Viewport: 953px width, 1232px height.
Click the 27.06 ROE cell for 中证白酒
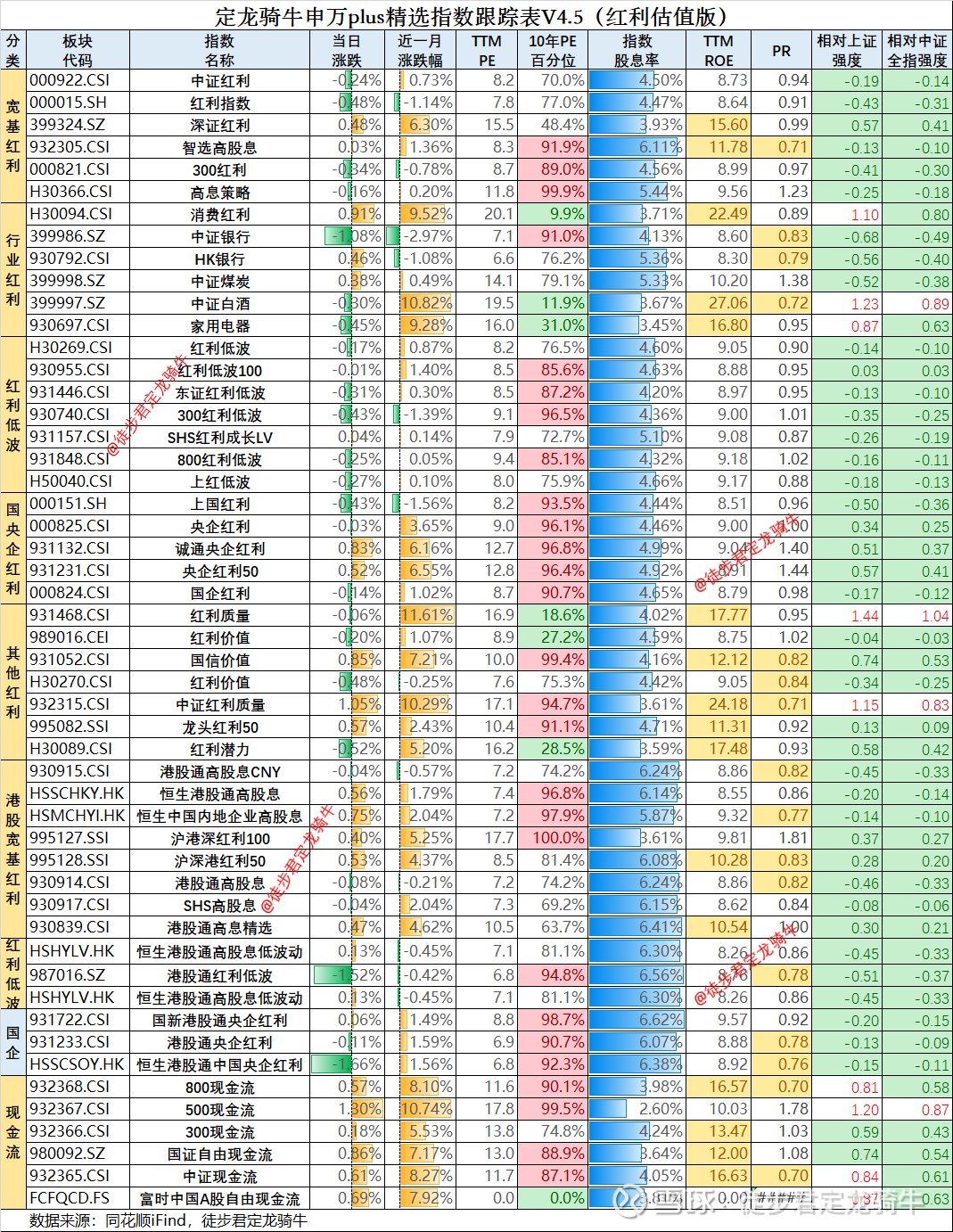click(x=718, y=303)
